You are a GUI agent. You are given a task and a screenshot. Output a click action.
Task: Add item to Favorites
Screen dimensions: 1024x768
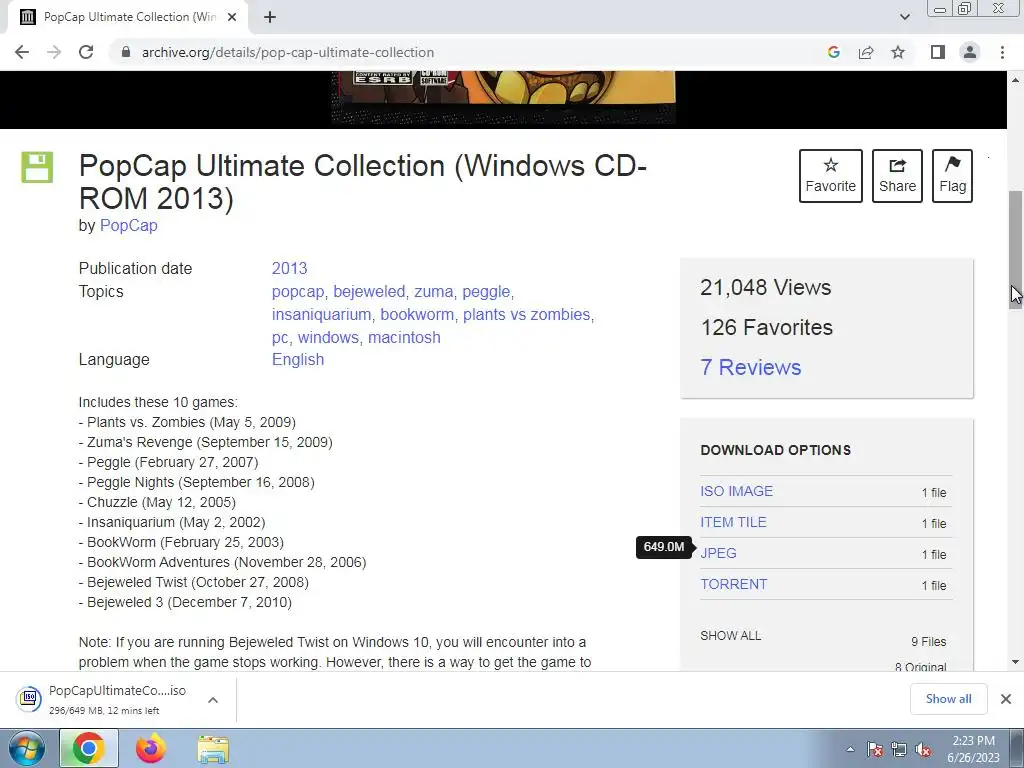pyautogui.click(x=831, y=176)
